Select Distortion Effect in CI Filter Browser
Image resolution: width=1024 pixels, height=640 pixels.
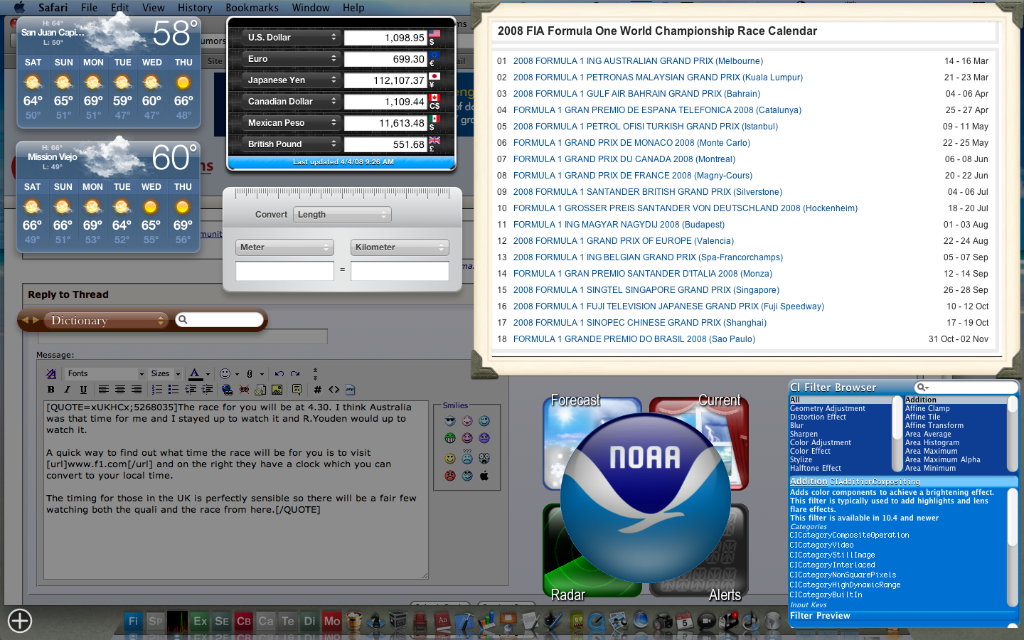(818, 417)
